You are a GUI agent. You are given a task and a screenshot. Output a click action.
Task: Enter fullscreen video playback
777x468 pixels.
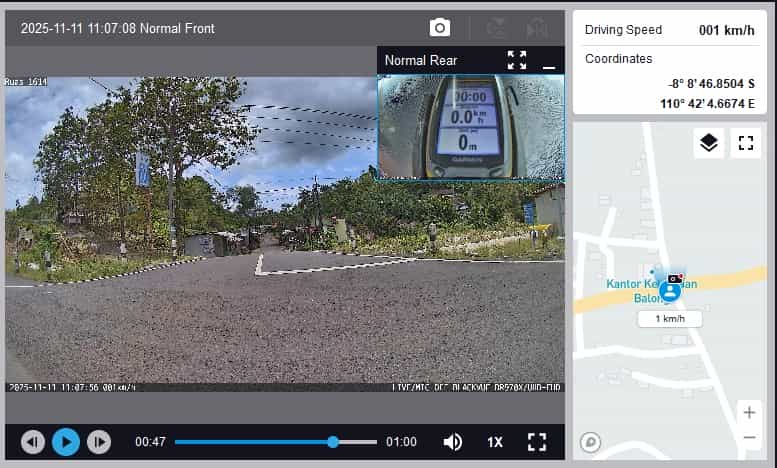pyautogui.click(x=537, y=442)
